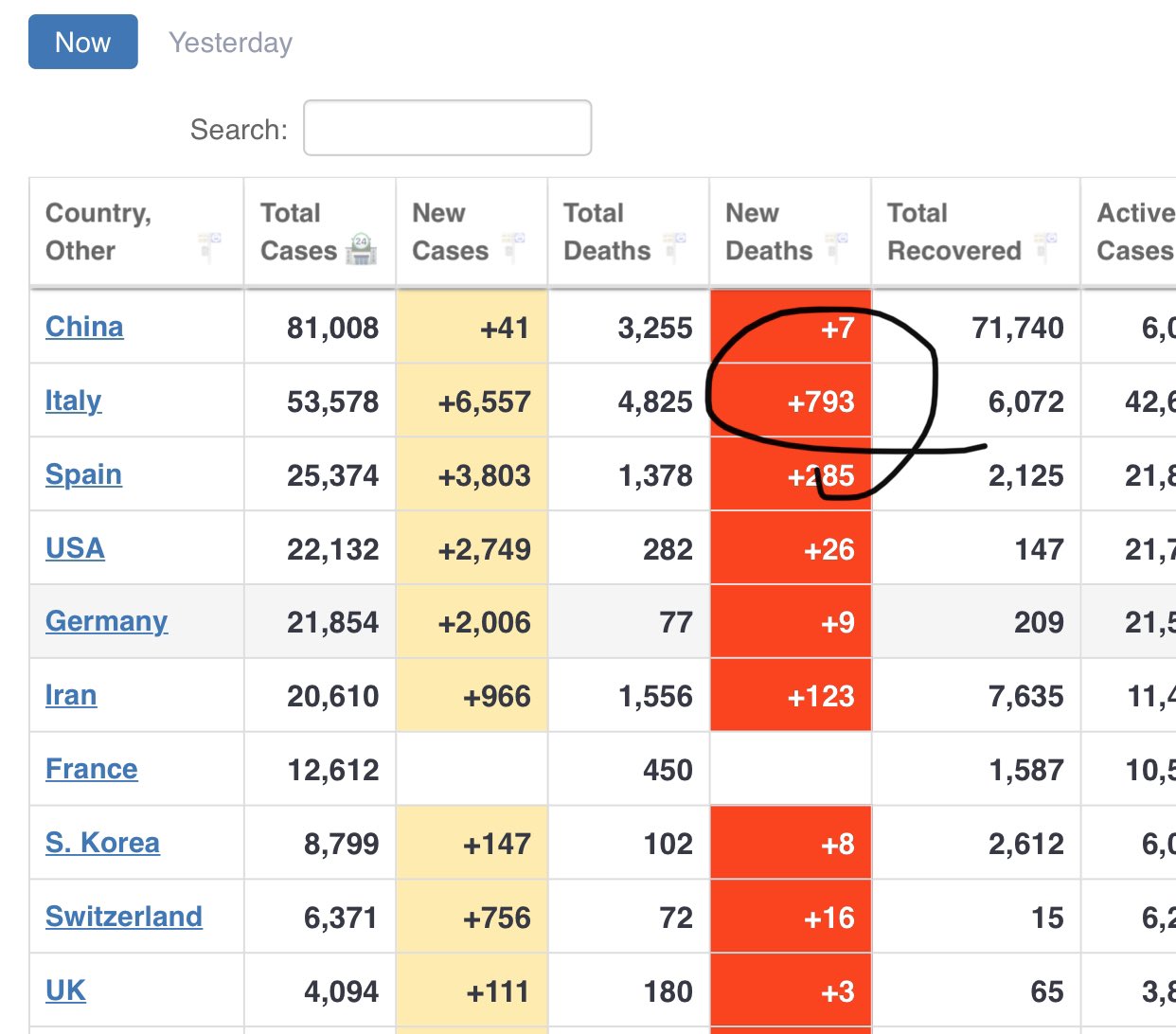This screenshot has height=1034, width=1176.
Task: Open the USA country link
Action: tap(75, 548)
